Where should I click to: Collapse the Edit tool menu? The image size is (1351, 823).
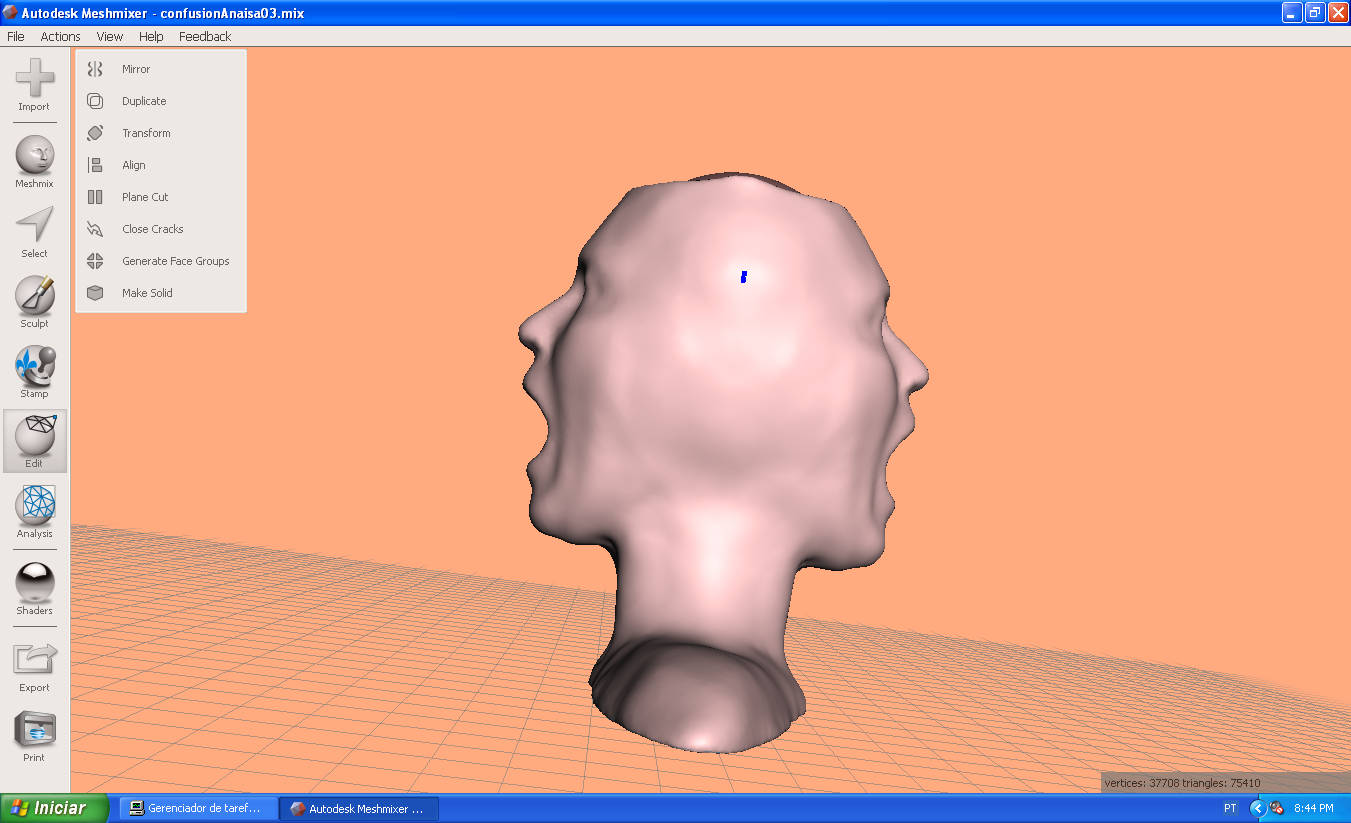coord(34,441)
